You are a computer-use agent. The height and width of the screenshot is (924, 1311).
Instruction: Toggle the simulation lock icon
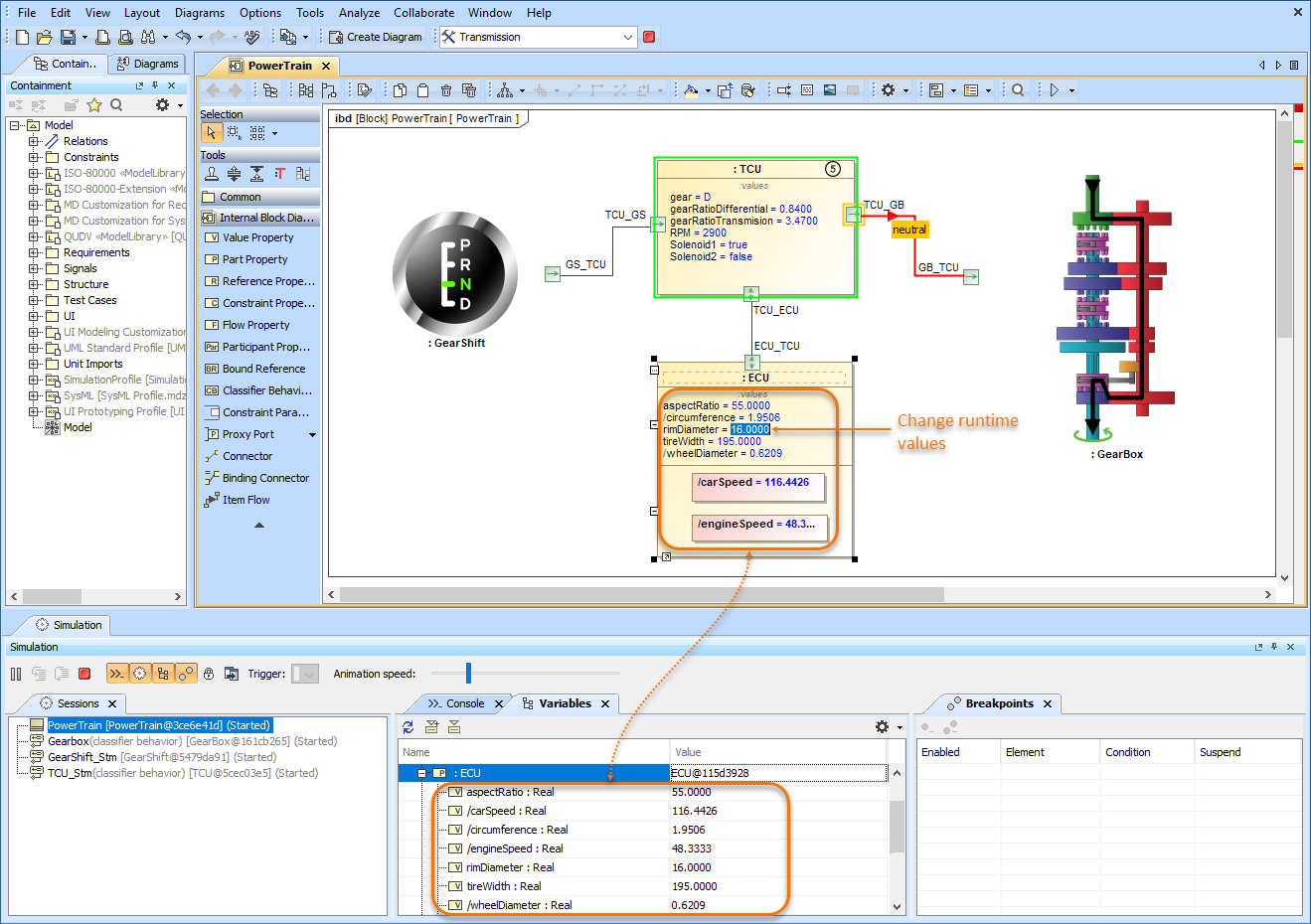click(x=209, y=674)
